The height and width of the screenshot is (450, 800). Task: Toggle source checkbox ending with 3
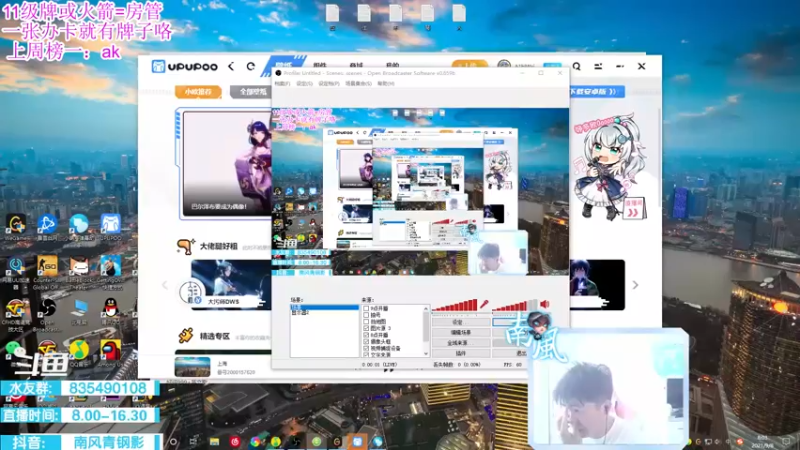366,329
